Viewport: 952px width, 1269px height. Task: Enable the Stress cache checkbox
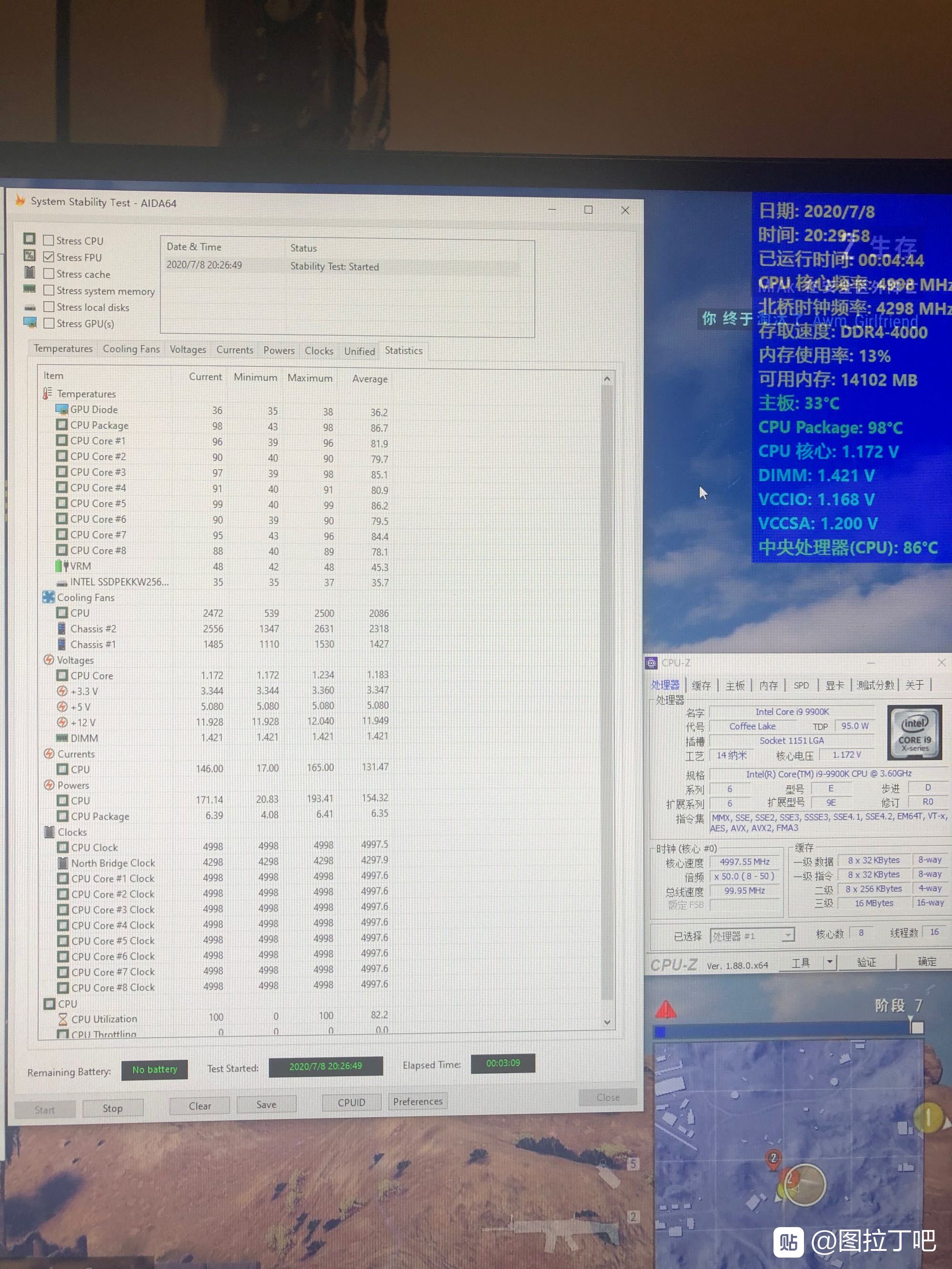tap(49, 274)
